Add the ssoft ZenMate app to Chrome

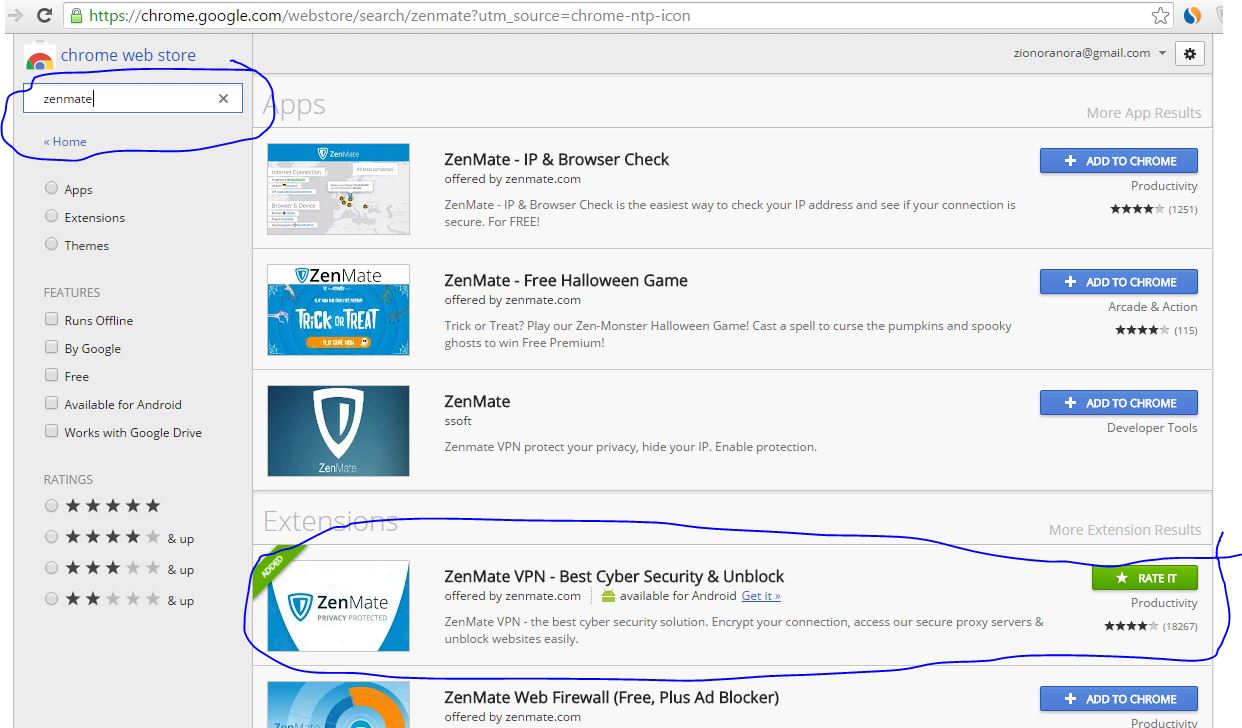click(1118, 403)
